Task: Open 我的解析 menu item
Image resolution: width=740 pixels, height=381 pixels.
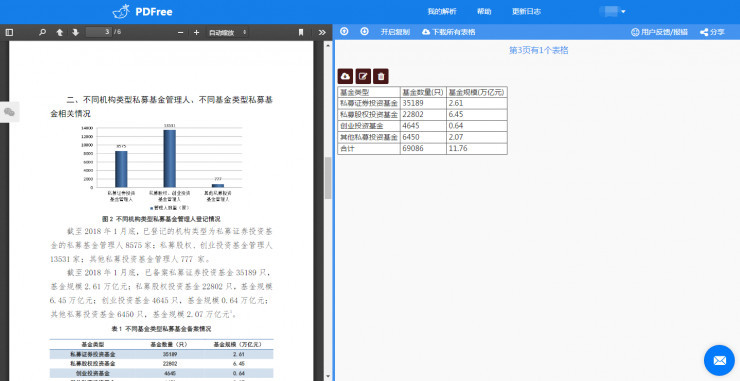Action: click(442, 12)
